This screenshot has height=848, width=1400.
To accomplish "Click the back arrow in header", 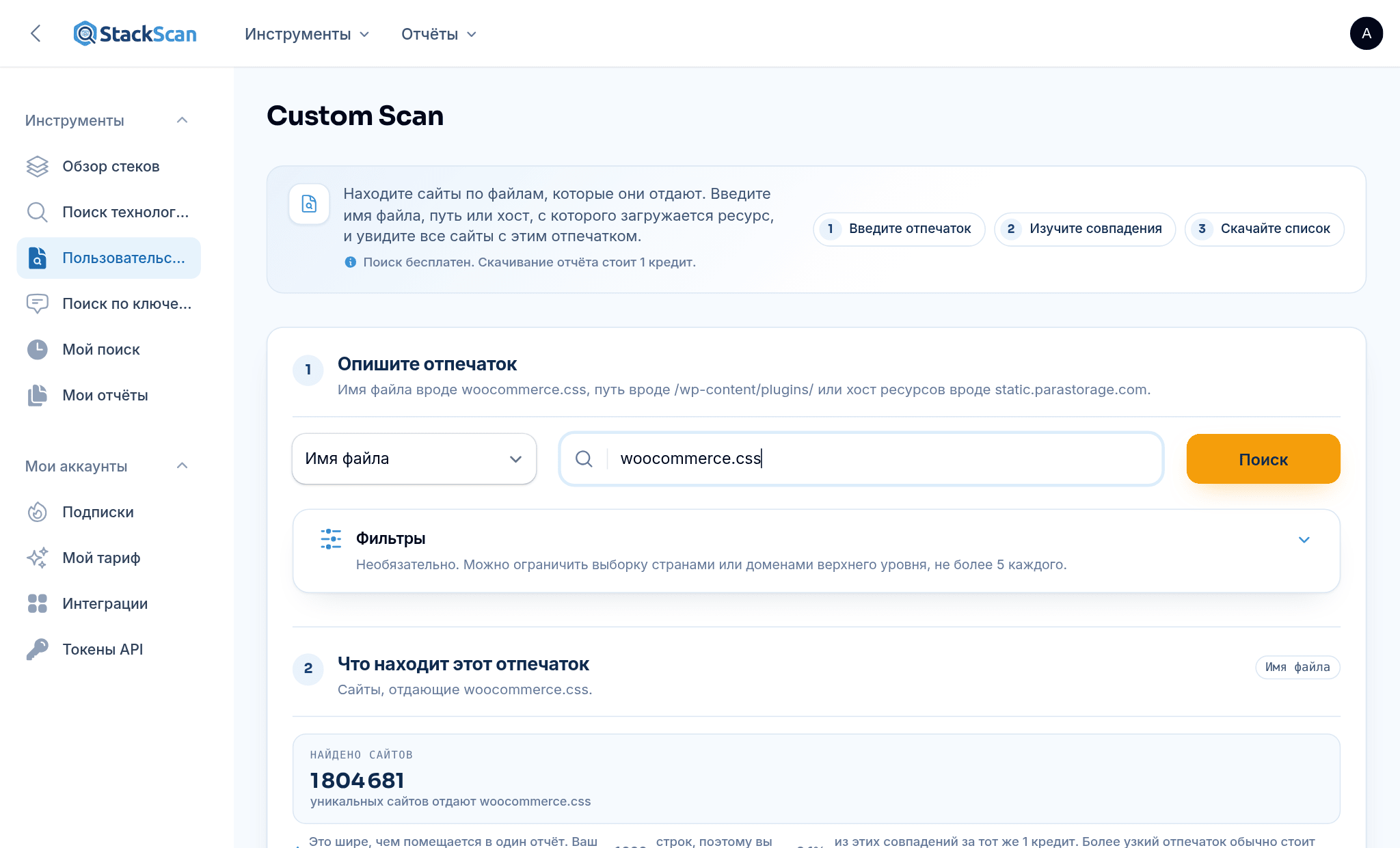I will (36, 33).
